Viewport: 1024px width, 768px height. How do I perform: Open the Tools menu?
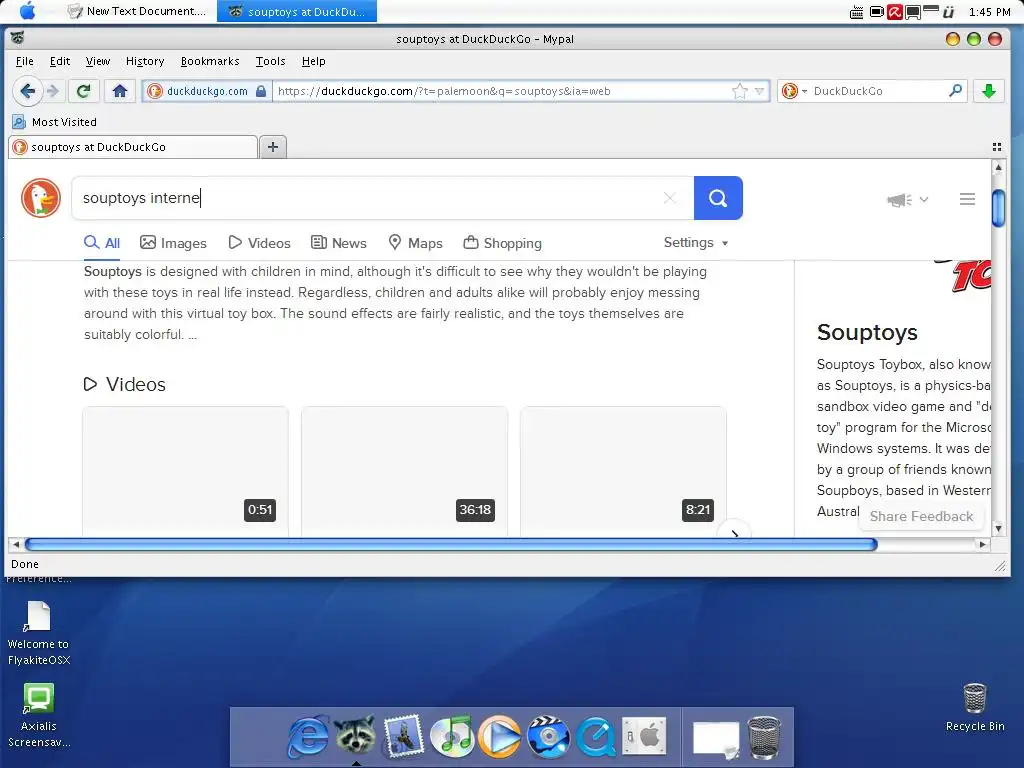click(270, 61)
